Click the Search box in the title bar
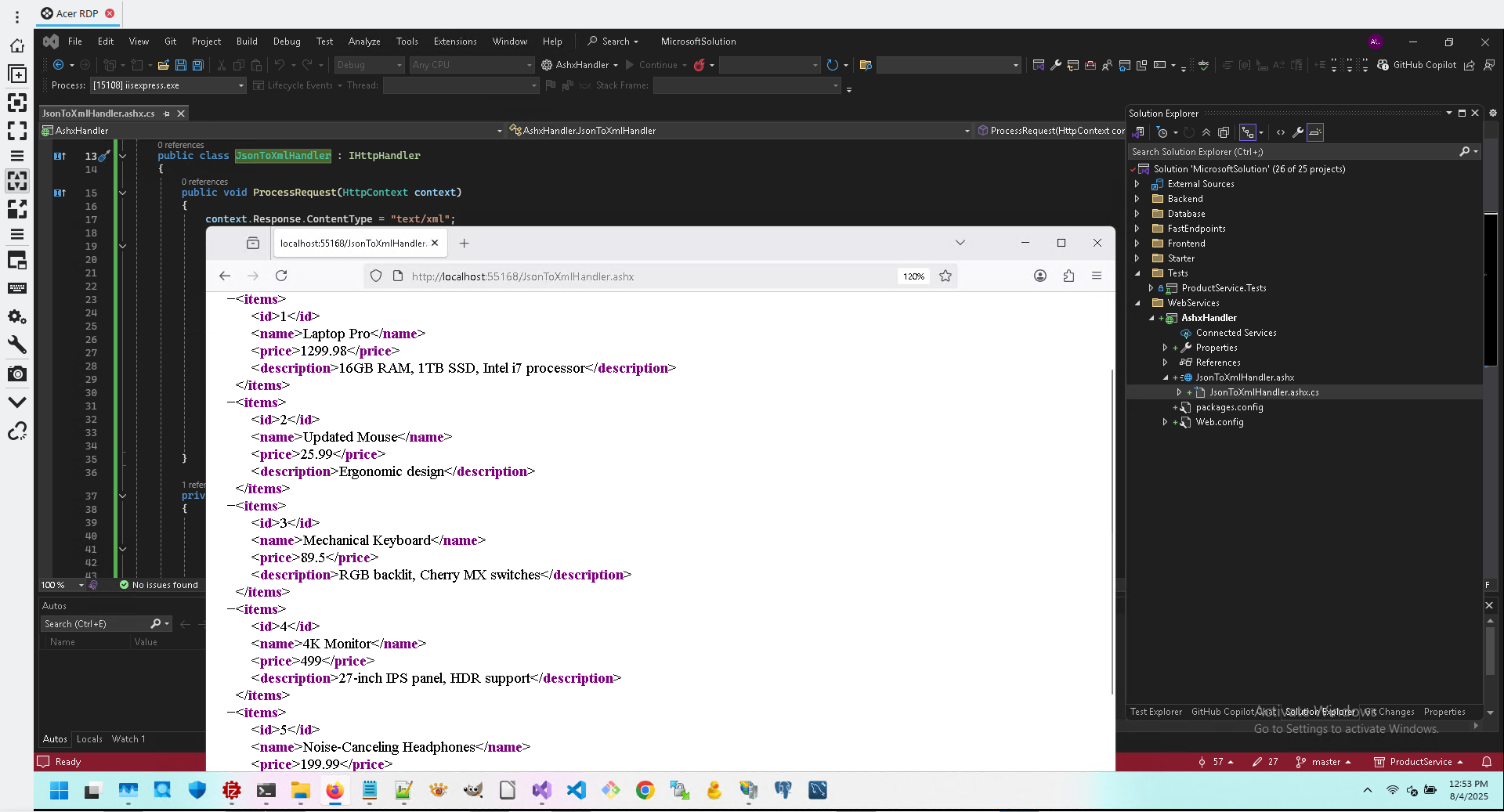 [x=613, y=42]
